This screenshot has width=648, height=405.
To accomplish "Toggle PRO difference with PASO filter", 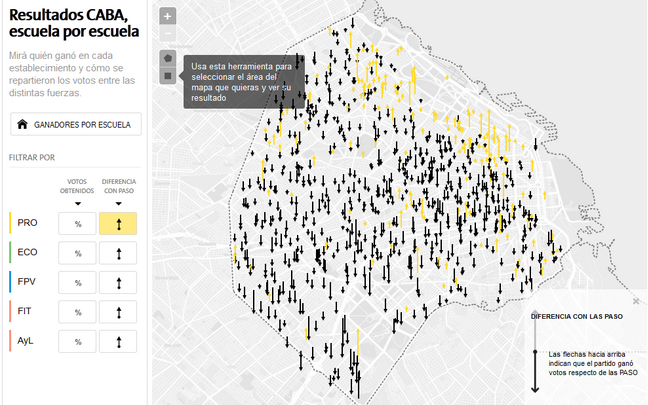I will click(x=118, y=224).
